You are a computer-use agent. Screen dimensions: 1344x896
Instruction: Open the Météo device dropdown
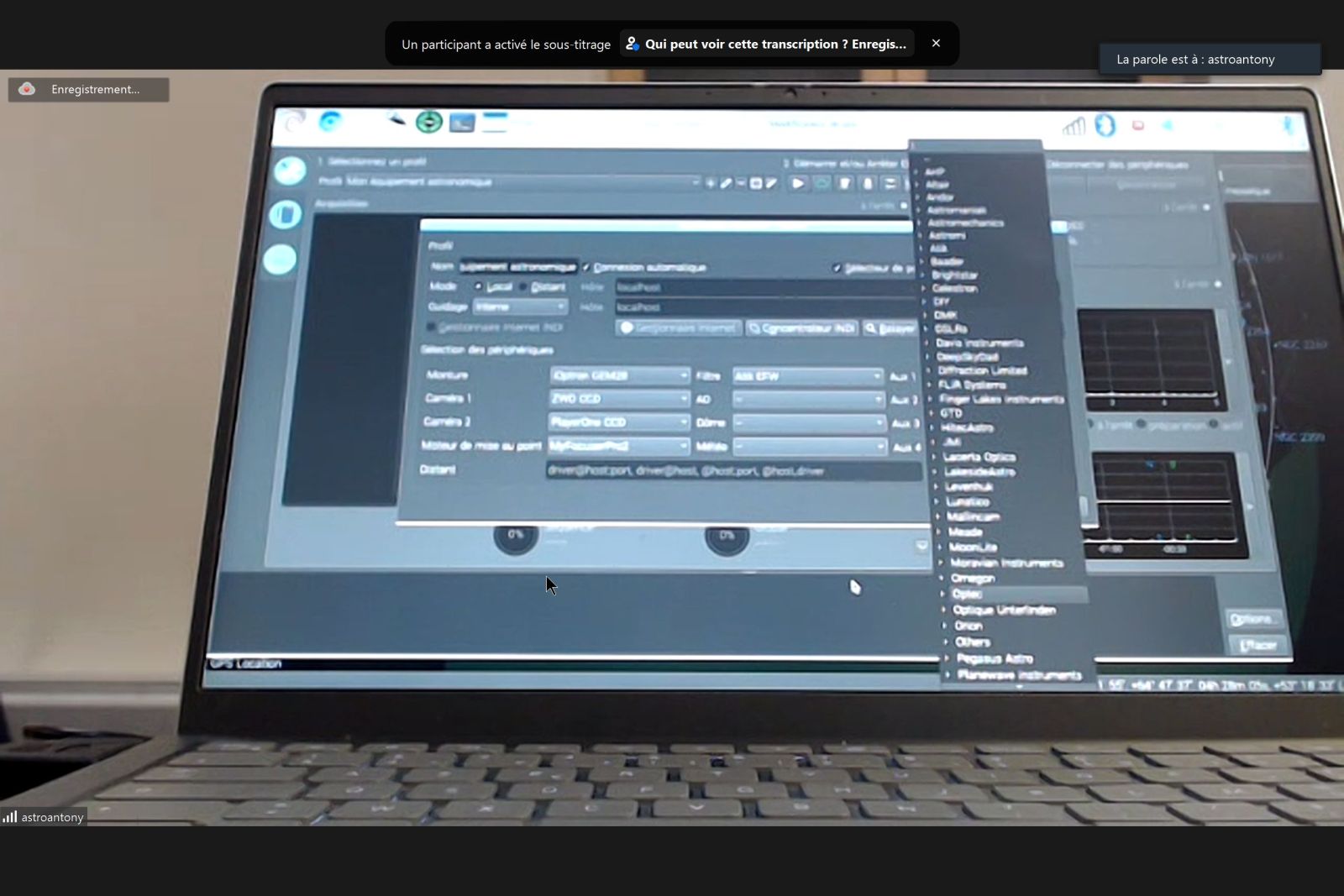811,447
